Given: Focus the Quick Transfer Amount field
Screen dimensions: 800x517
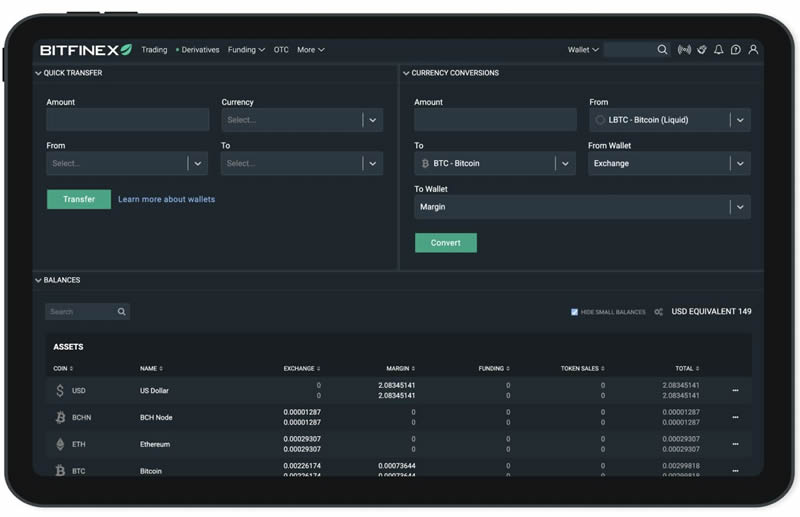Looking at the screenshot, I should [128, 120].
